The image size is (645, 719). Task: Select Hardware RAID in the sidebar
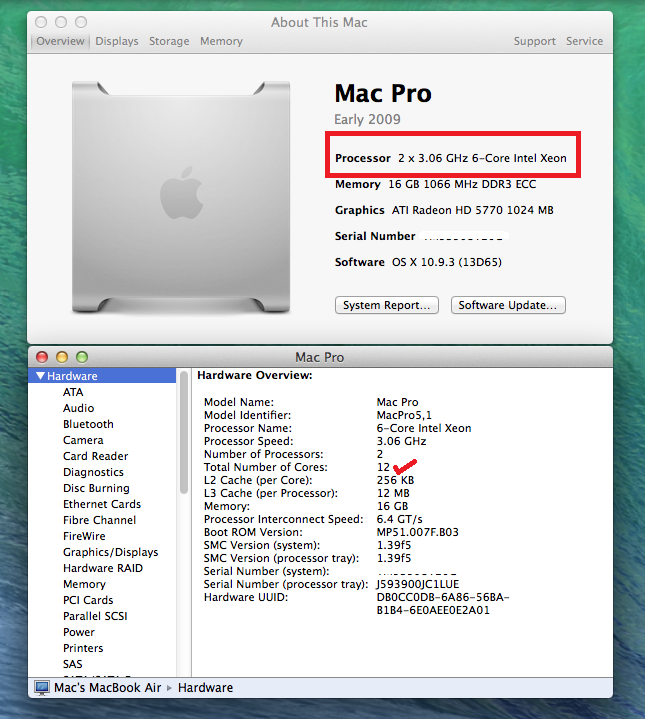point(103,568)
